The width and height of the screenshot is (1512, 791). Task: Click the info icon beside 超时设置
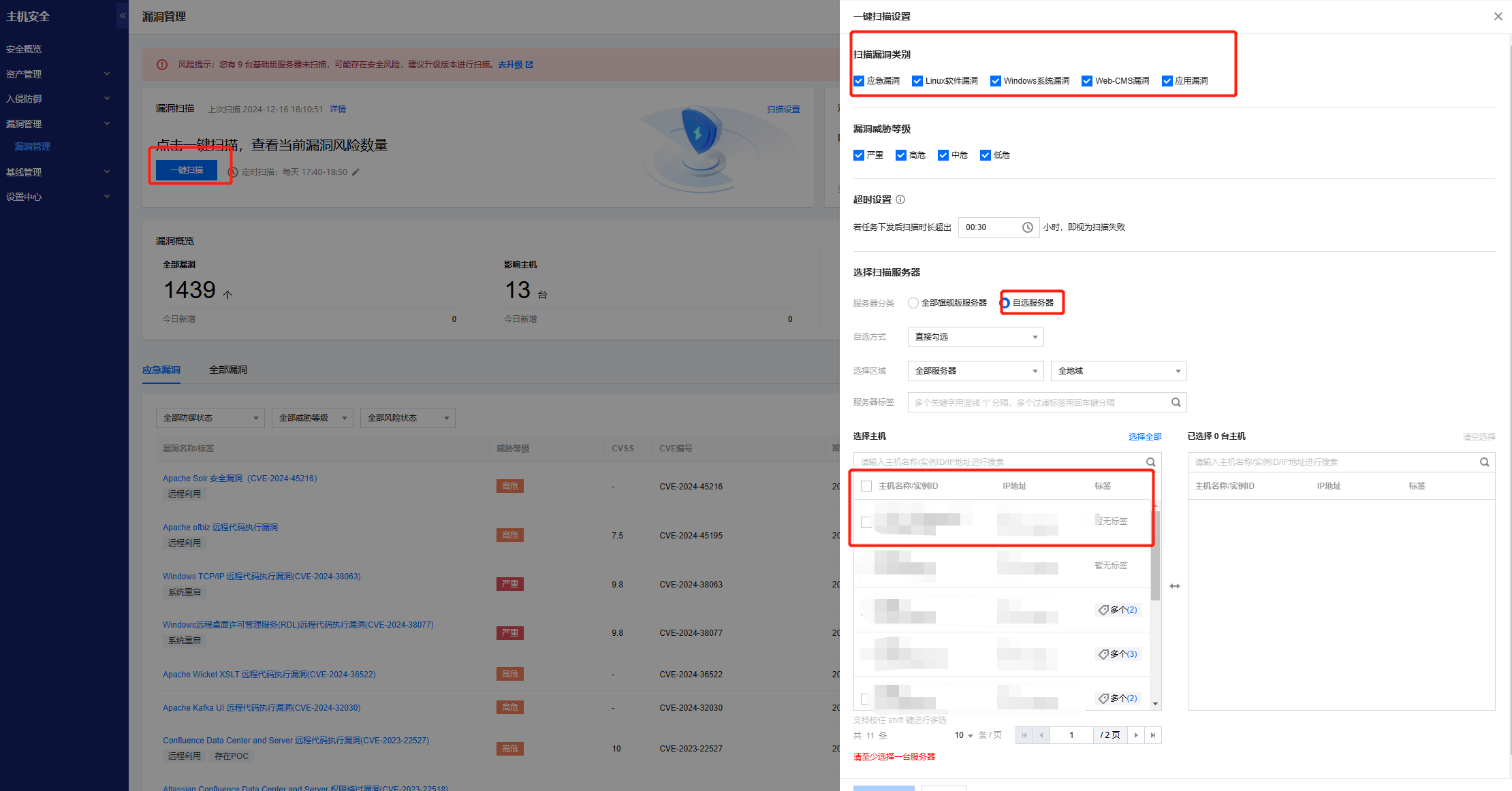coord(900,199)
